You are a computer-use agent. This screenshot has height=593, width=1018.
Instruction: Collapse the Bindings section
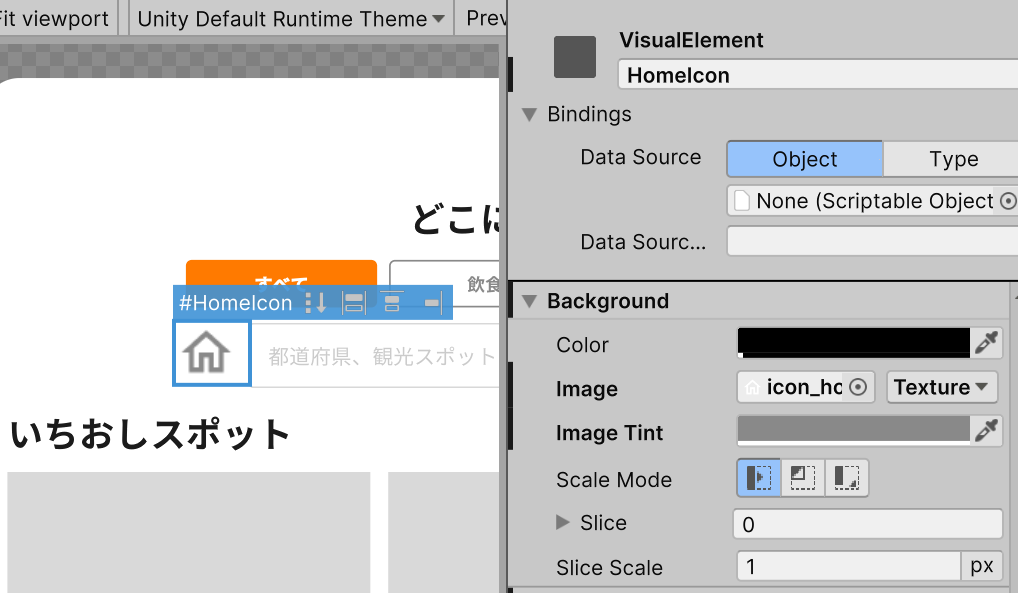pos(529,115)
